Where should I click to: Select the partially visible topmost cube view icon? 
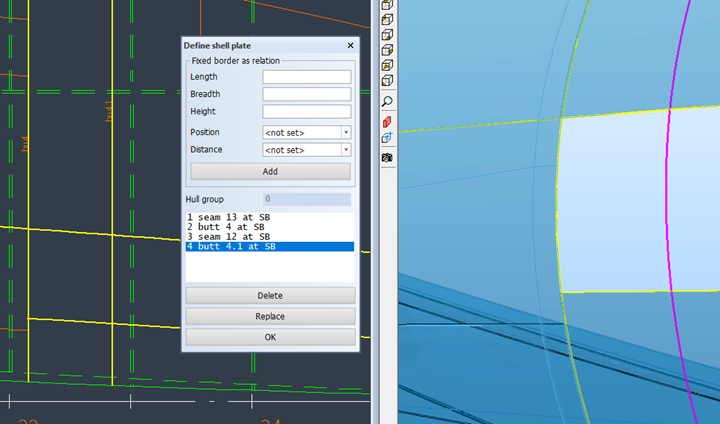387,4
